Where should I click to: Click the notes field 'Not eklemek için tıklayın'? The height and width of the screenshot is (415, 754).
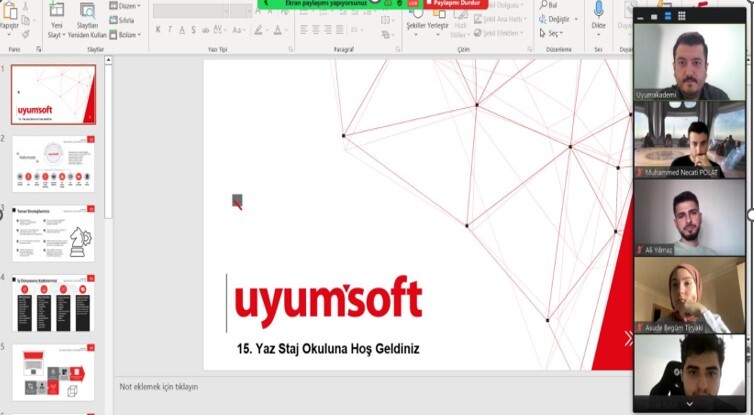coord(159,387)
